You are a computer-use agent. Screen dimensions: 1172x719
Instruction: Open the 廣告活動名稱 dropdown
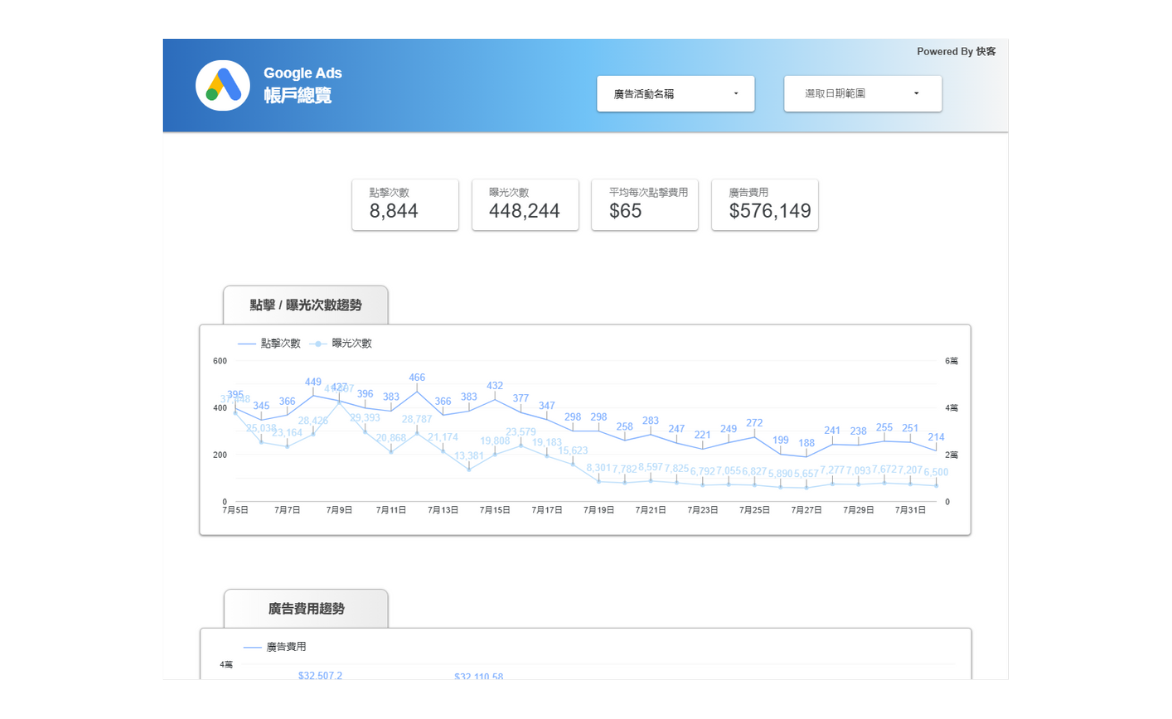tap(676, 93)
